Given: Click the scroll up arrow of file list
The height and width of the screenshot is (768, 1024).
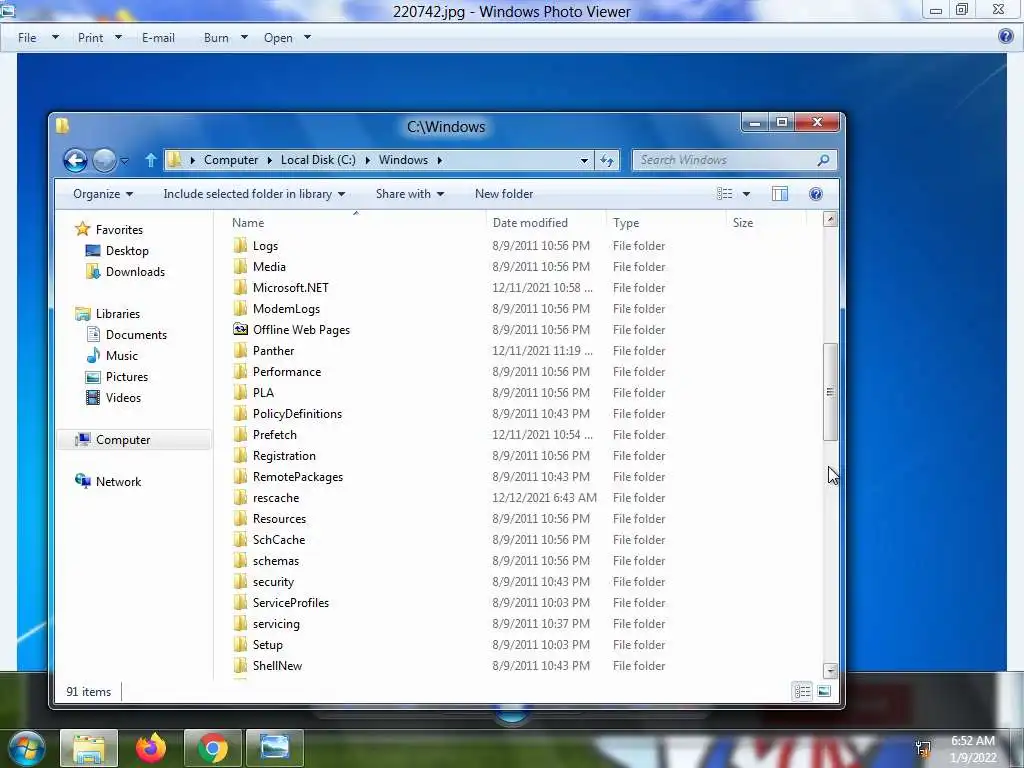Looking at the screenshot, I should 830,219.
